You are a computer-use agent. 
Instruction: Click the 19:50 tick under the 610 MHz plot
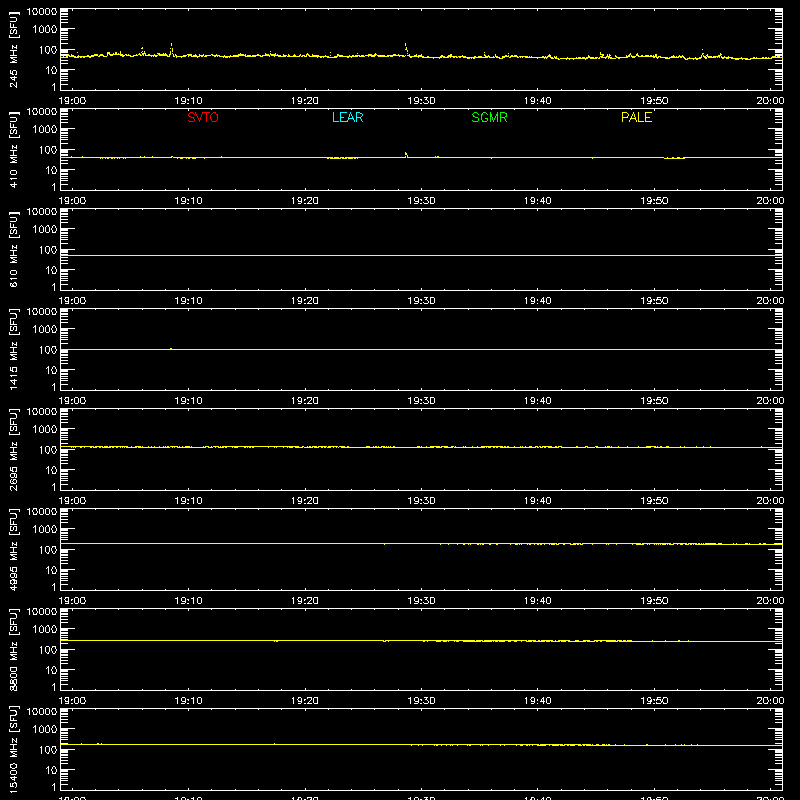click(x=654, y=301)
